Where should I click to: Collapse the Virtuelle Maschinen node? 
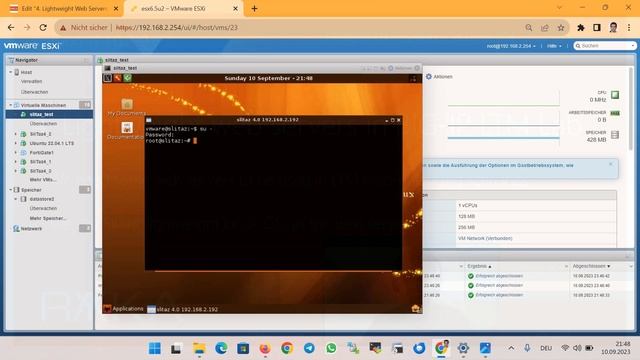point(11,105)
